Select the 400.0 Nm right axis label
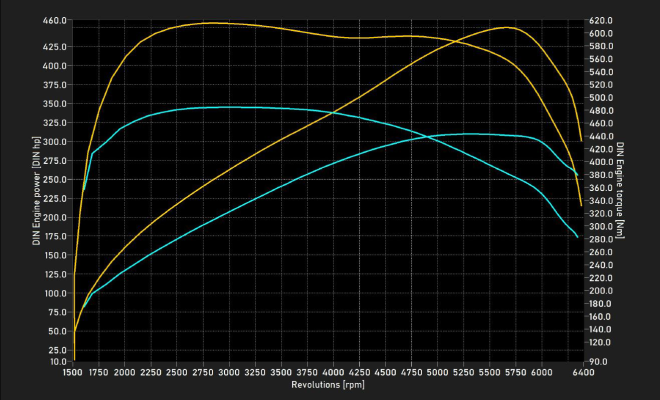 [601, 162]
